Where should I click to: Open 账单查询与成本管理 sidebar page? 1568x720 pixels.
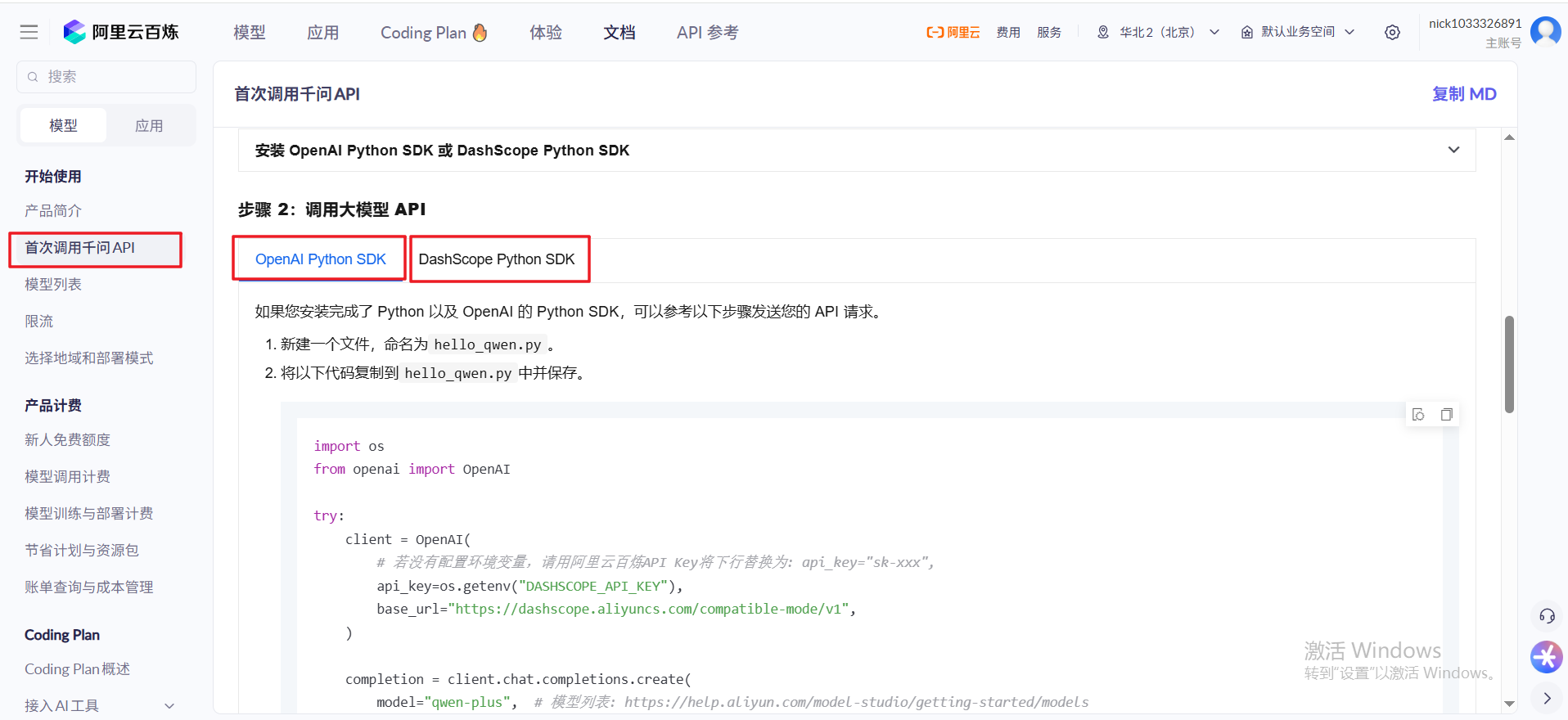click(x=89, y=587)
